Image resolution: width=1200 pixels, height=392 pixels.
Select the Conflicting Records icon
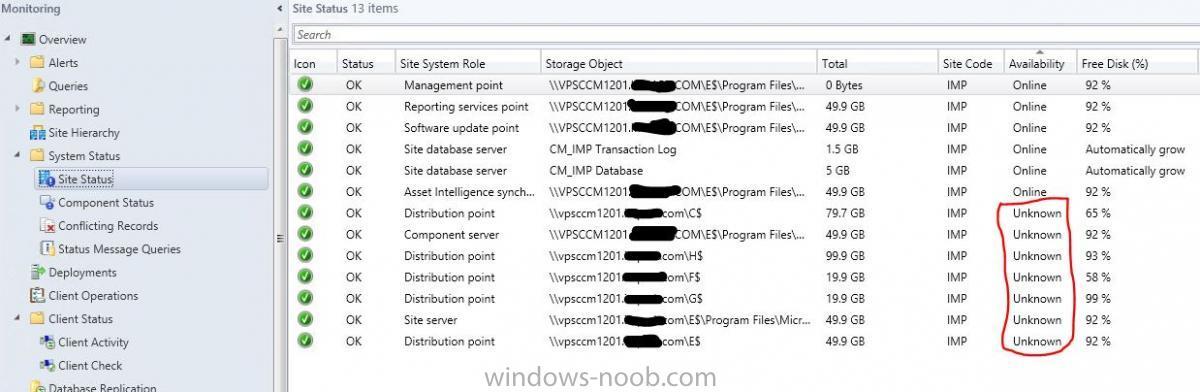click(48, 226)
